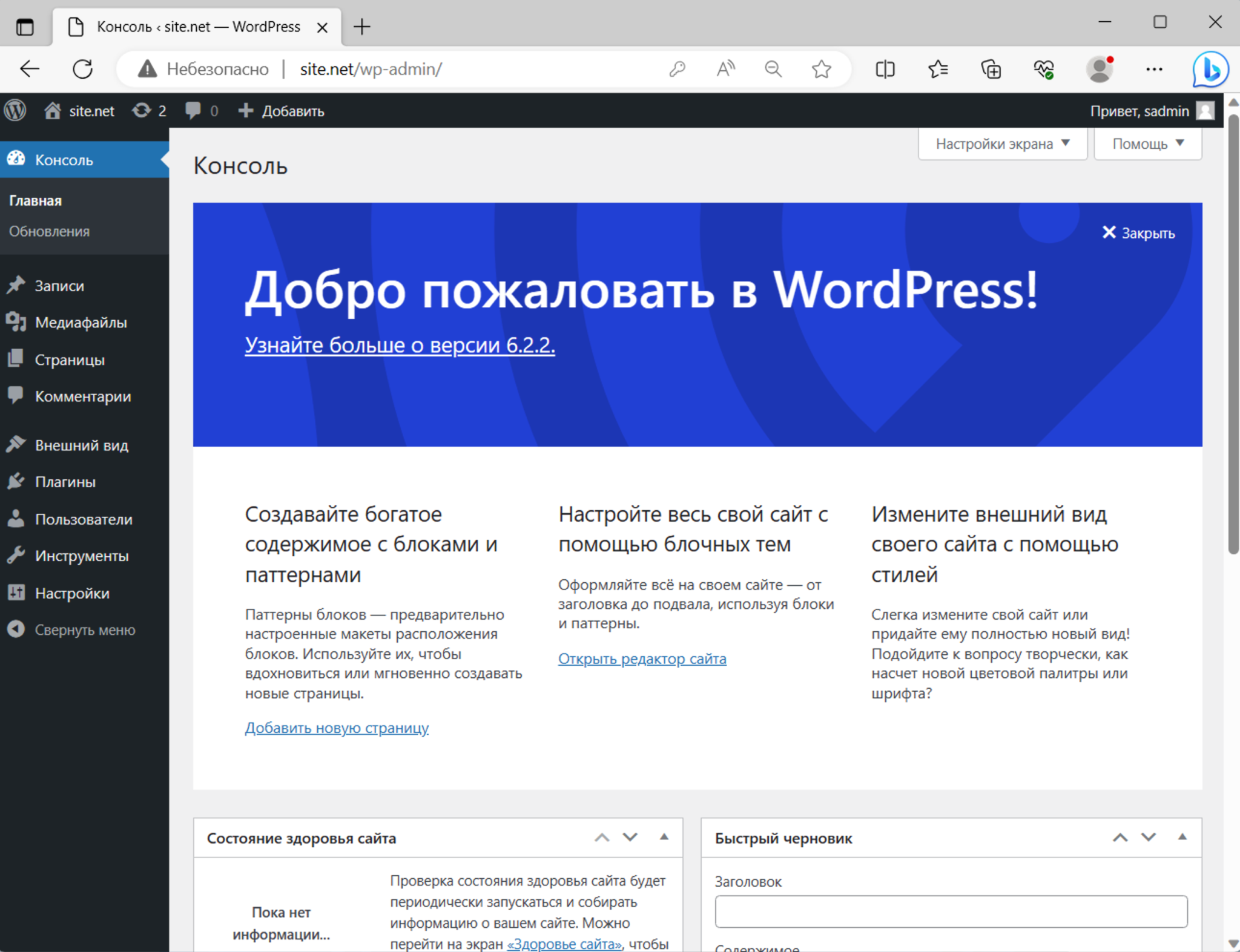
Task: Open the Bing sidebar button
Action: (1210, 69)
